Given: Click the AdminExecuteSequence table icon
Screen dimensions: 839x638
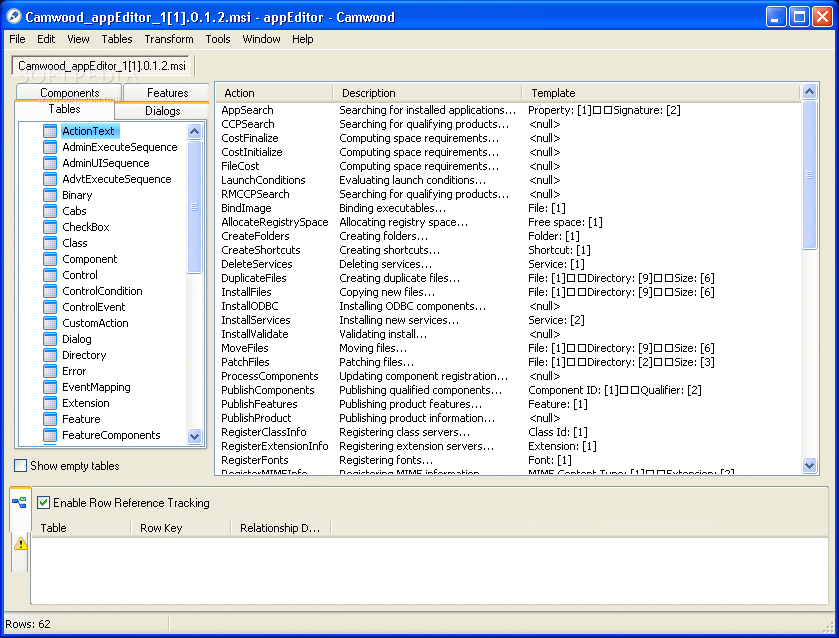Looking at the screenshot, I should click(50, 147).
